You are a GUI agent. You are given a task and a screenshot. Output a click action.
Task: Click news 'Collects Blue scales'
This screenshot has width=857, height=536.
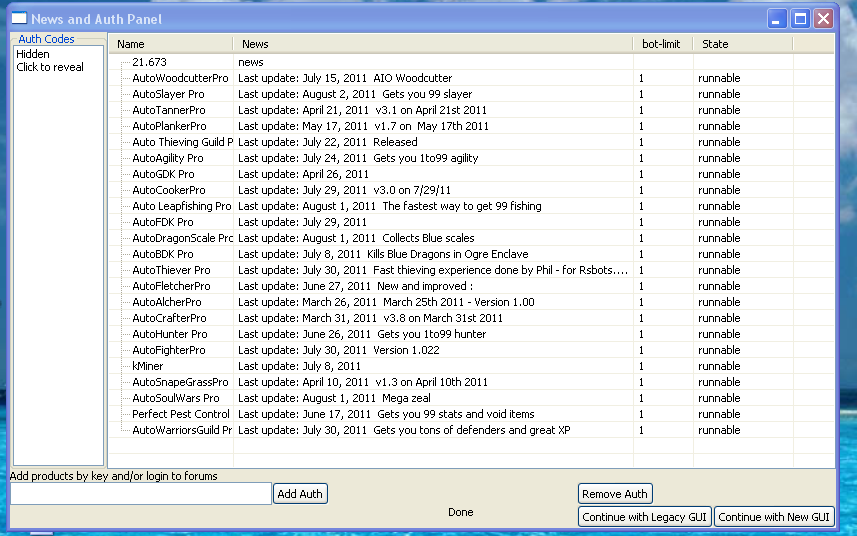coord(428,238)
